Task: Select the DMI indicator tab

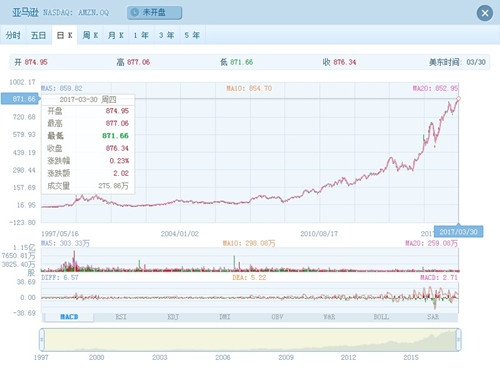Action: [225, 317]
